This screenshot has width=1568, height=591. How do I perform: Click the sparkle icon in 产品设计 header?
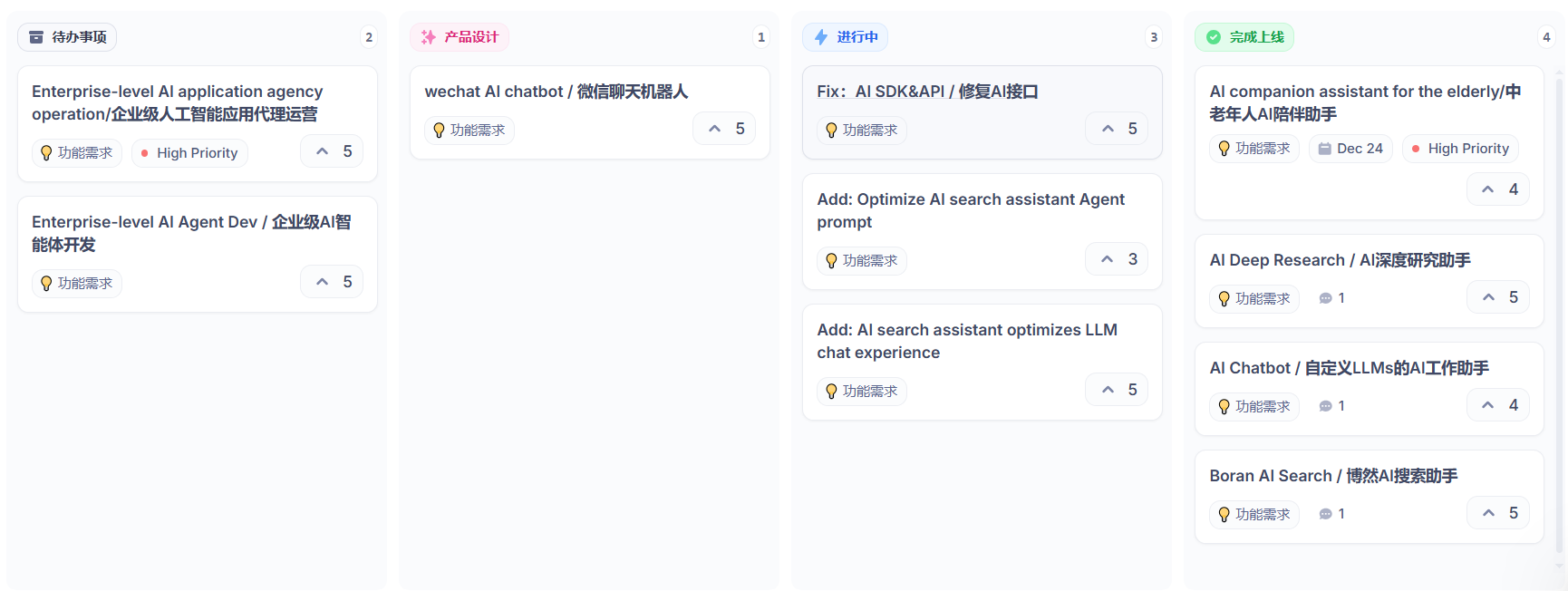click(x=429, y=37)
